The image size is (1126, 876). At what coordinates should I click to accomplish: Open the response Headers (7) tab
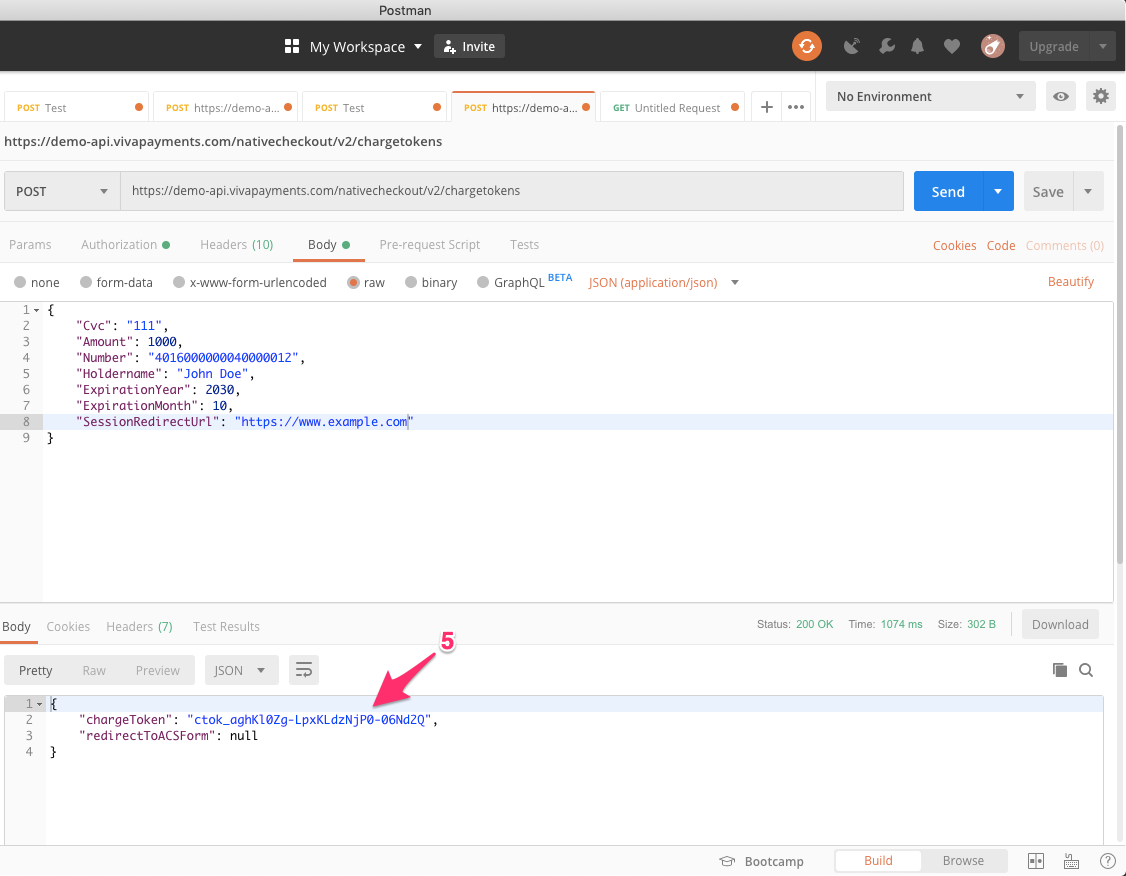point(139,626)
